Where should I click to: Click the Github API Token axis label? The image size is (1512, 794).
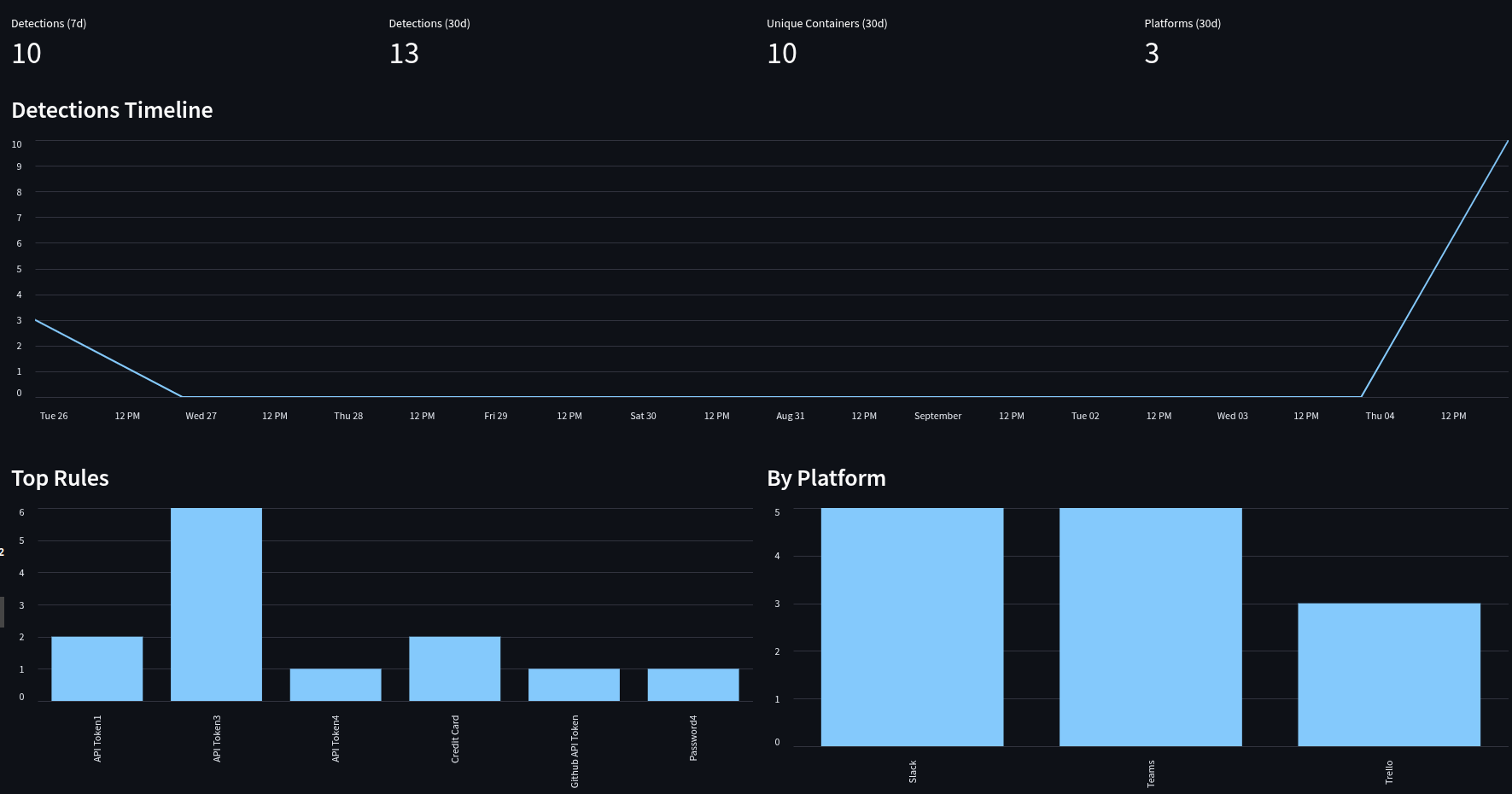point(575,751)
